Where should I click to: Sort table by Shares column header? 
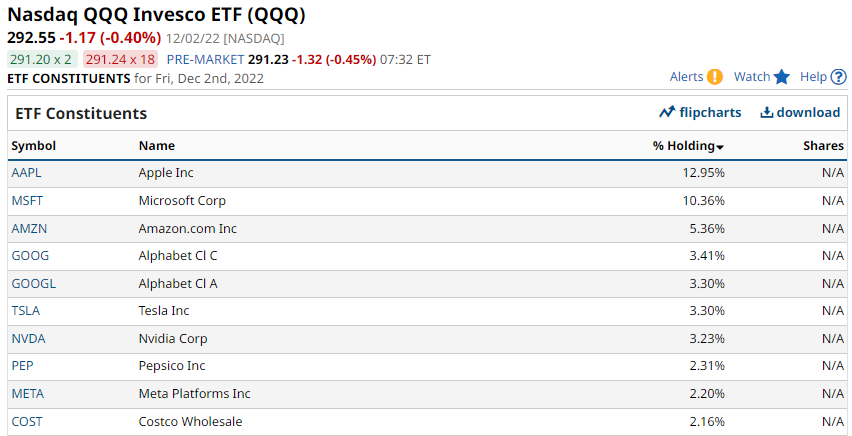823,146
